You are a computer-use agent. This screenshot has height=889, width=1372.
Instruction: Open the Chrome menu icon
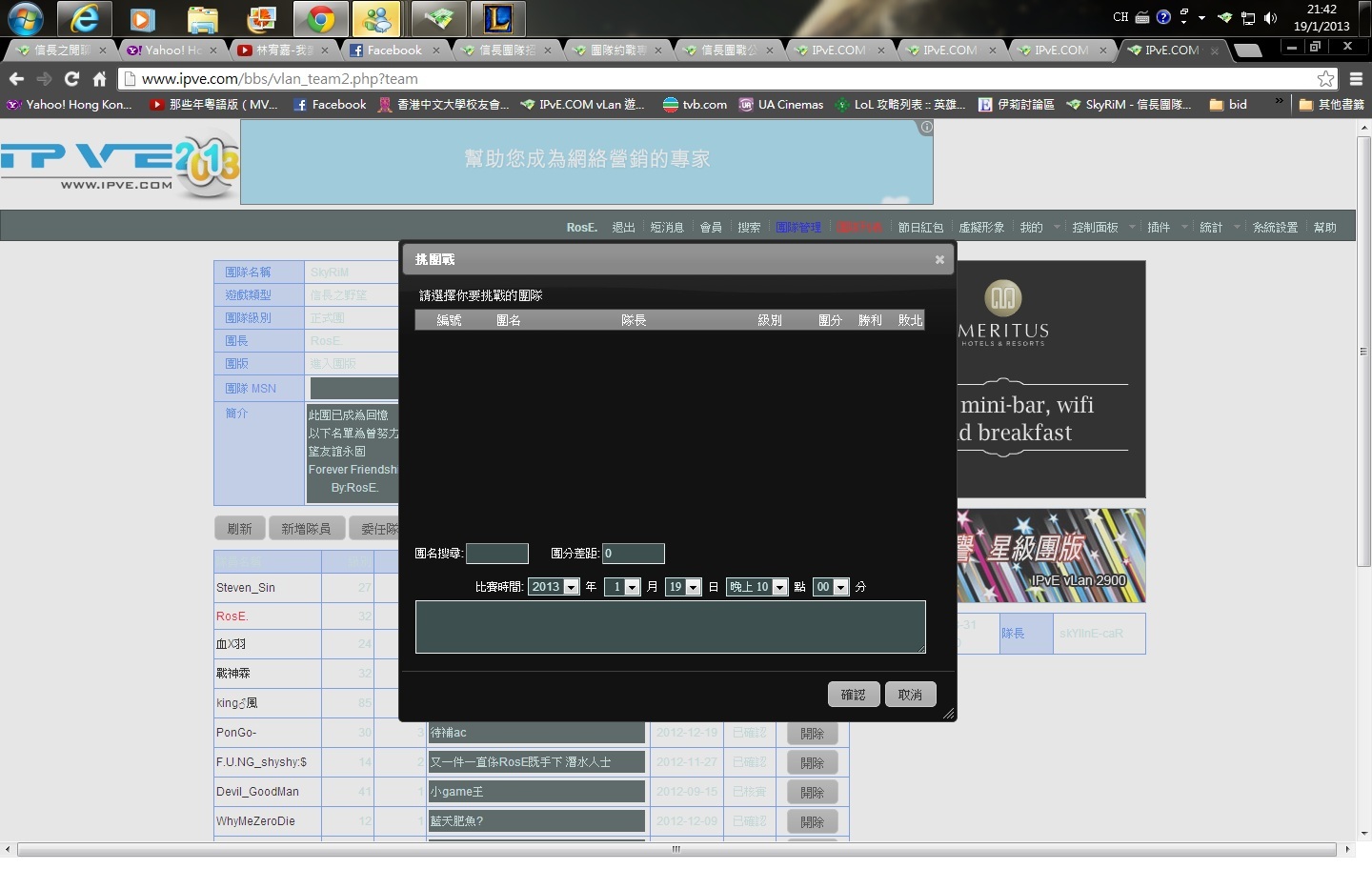point(1356,79)
